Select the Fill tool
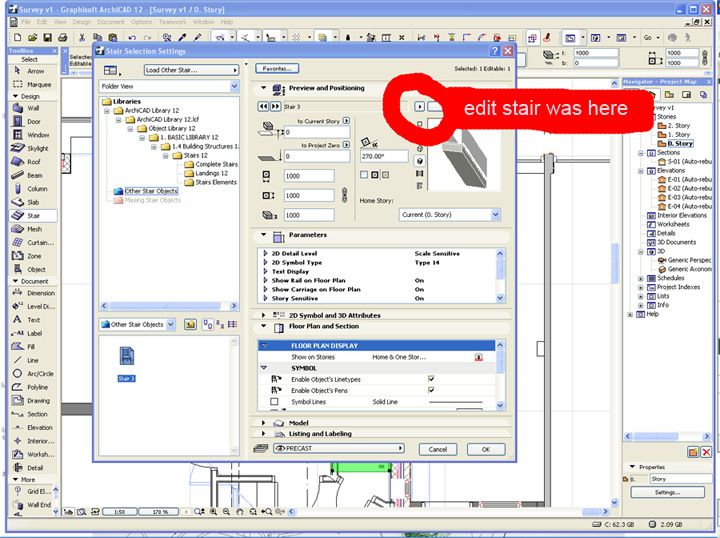This screenshot has height=538, width=720. click(33, 347)
